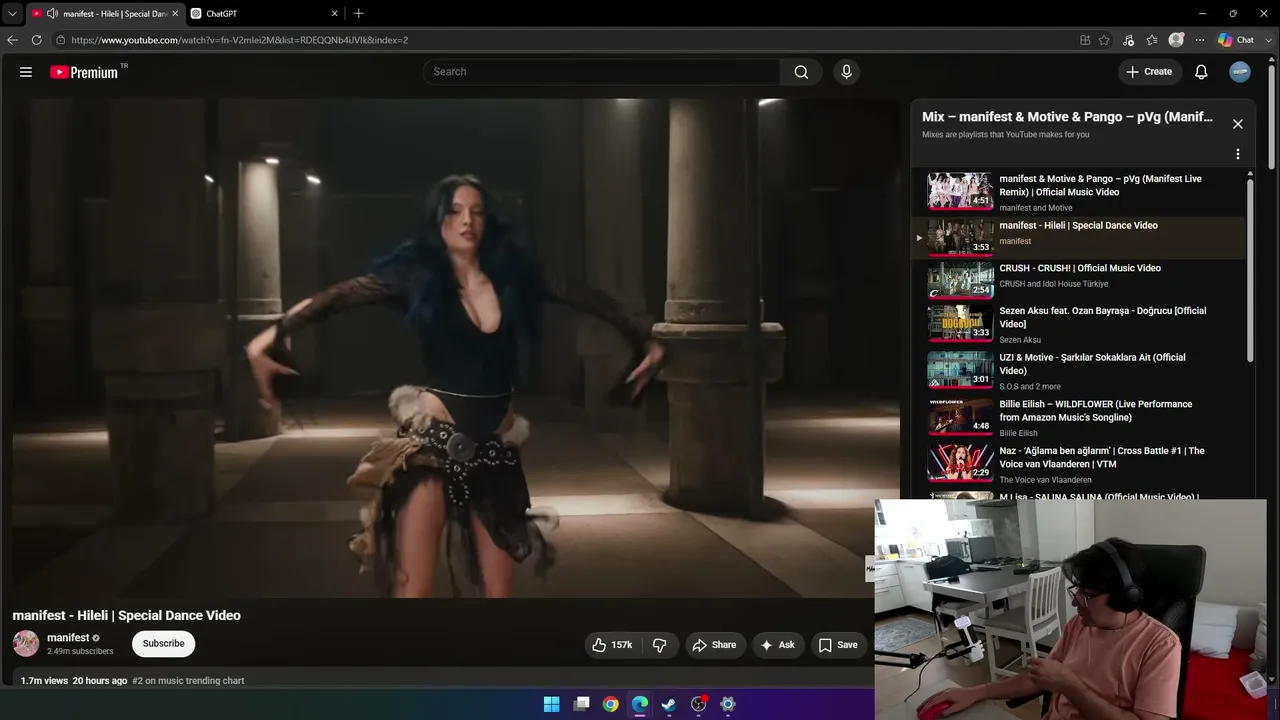The image size is (1280, 720).
Task: Open the YouTube account avatar menu
Action: 1240,72
